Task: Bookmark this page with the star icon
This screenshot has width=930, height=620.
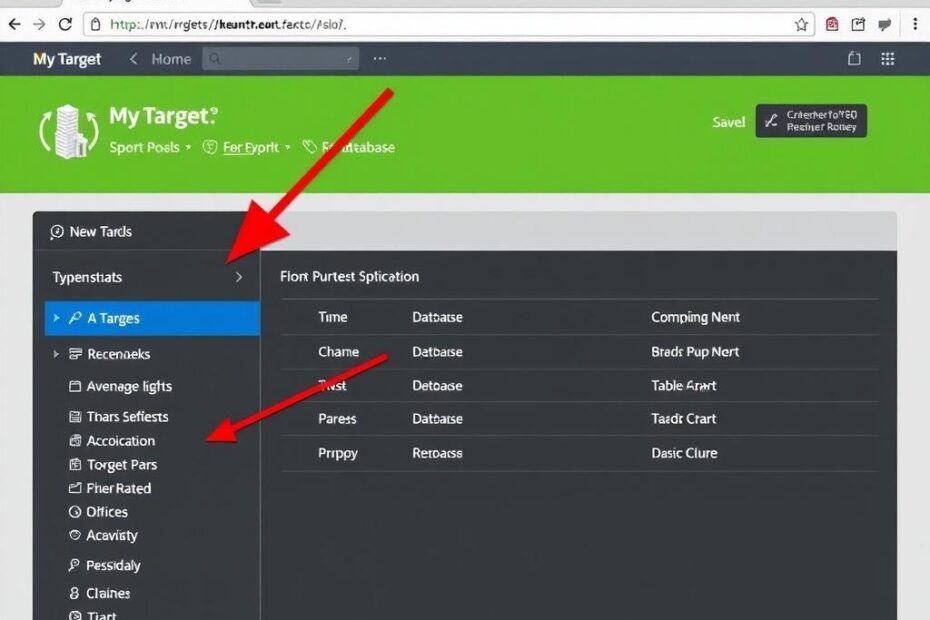Action: (x=801, y=24)
